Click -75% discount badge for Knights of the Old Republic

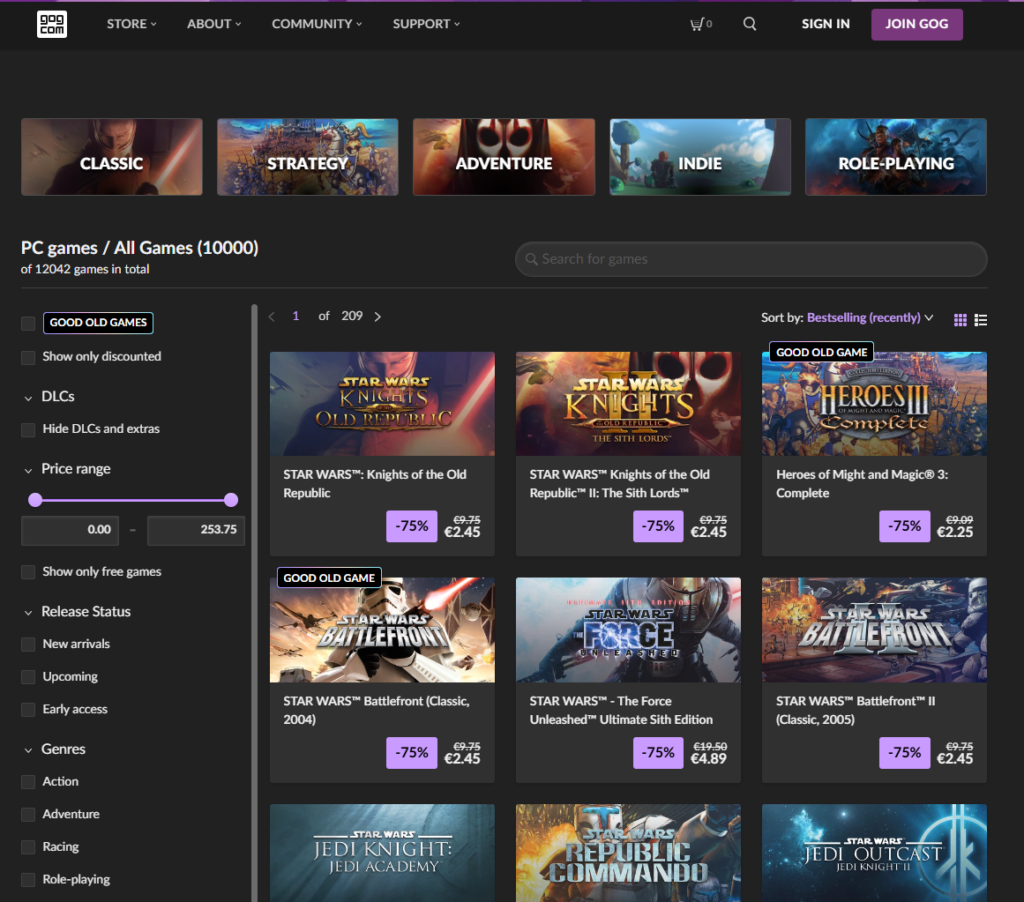411,526
